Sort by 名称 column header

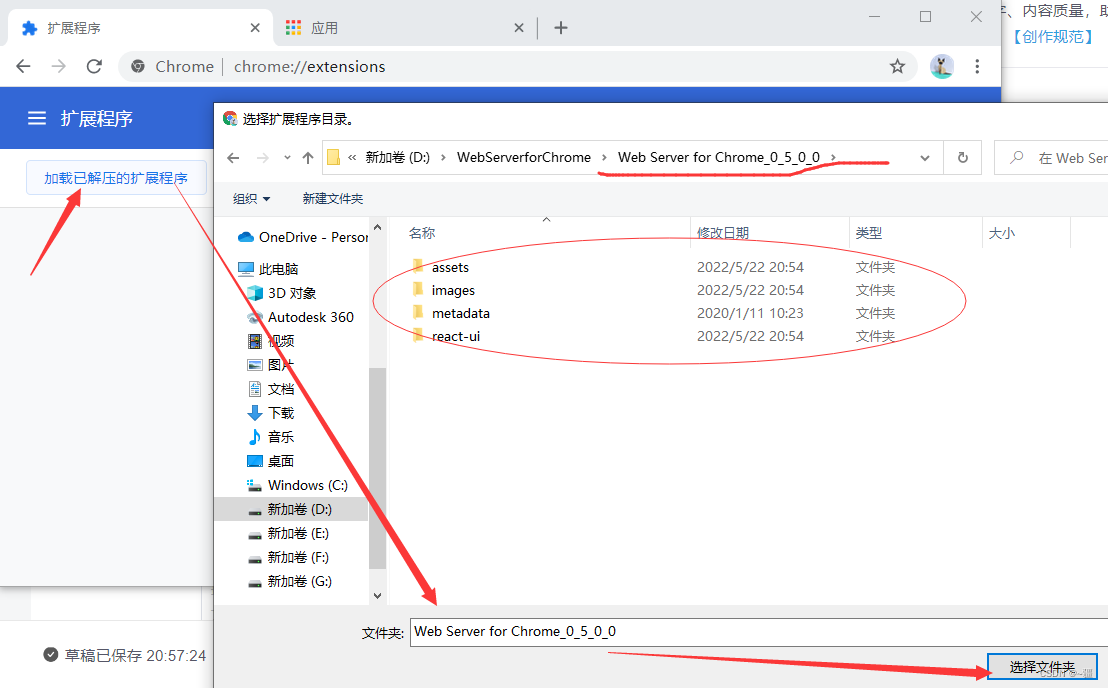coord(422,233)
